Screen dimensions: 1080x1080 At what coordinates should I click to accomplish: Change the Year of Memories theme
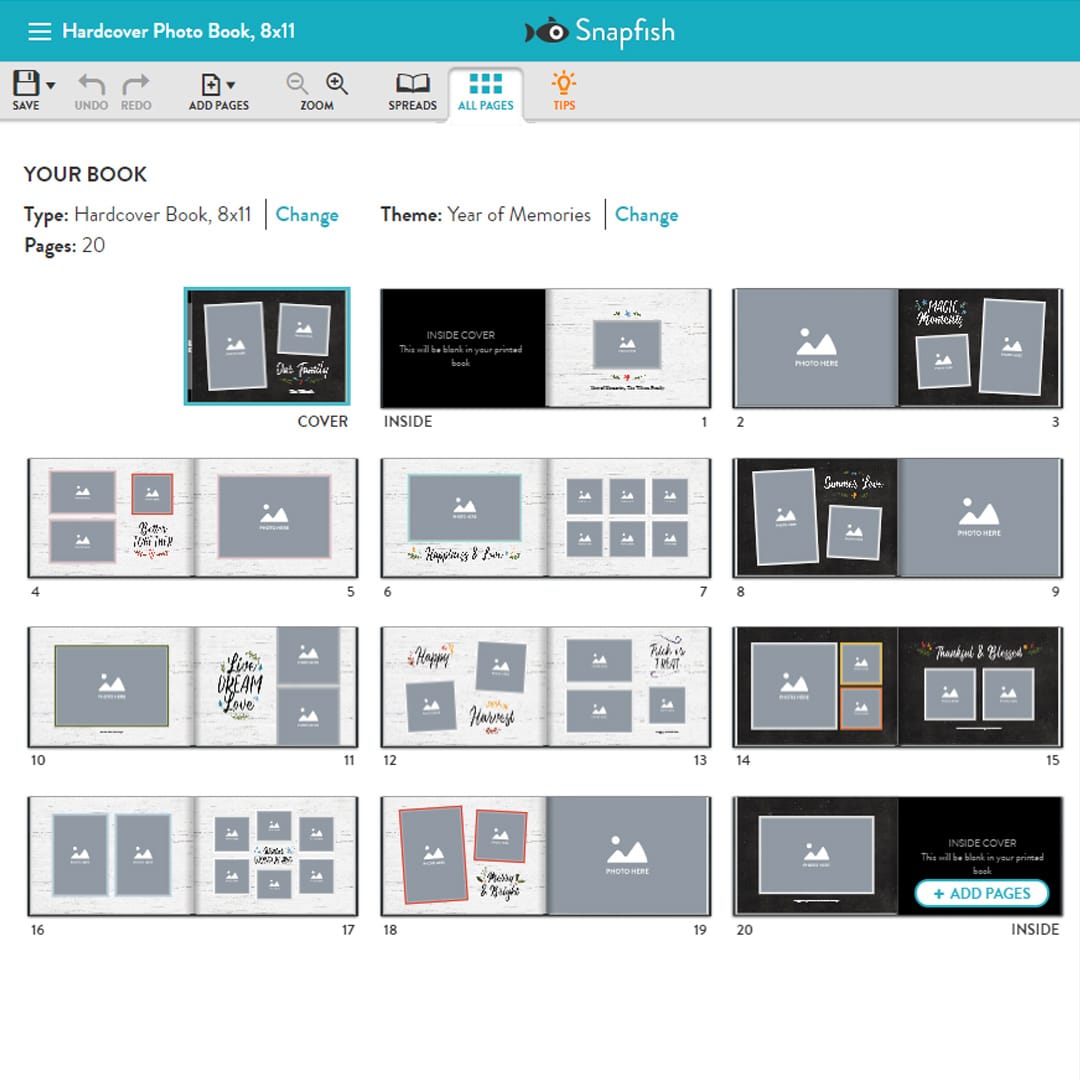pyautogui.click(x=647, y=215)
